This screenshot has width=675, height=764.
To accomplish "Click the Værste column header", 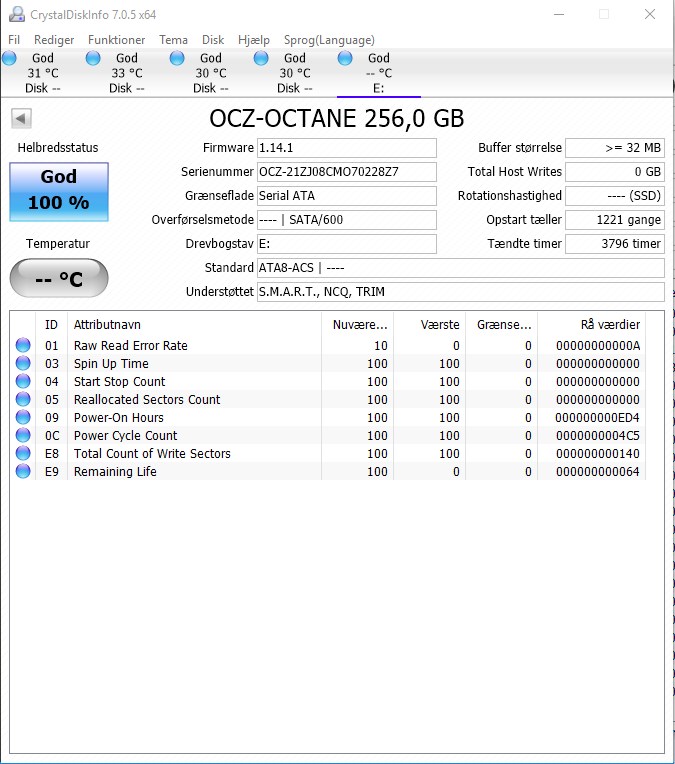I will click(x=429, y=325).
